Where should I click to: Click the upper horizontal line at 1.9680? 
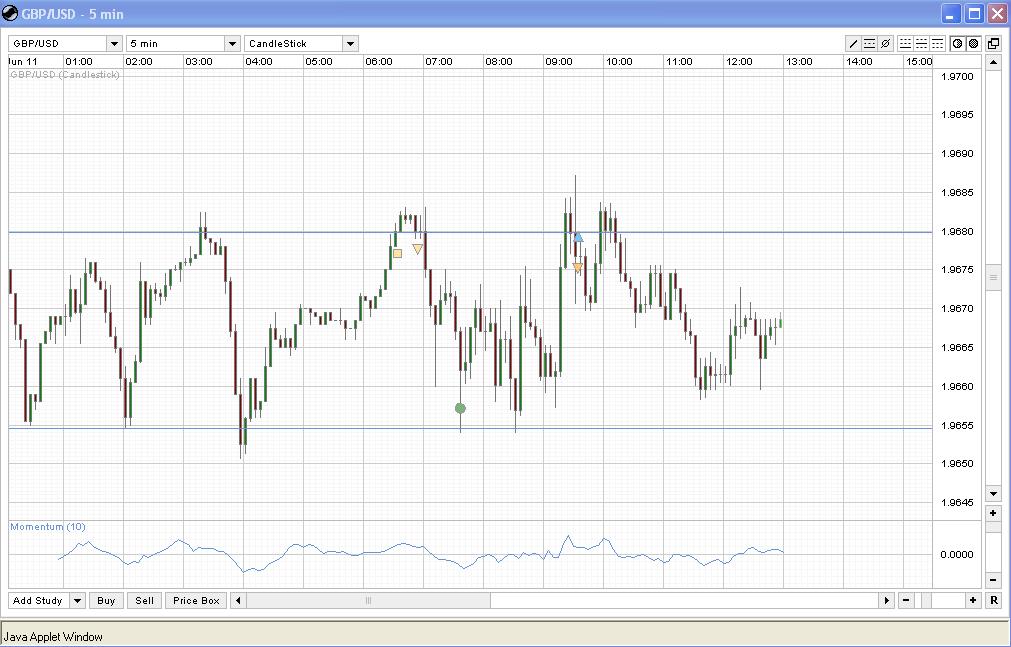point(470,232)
